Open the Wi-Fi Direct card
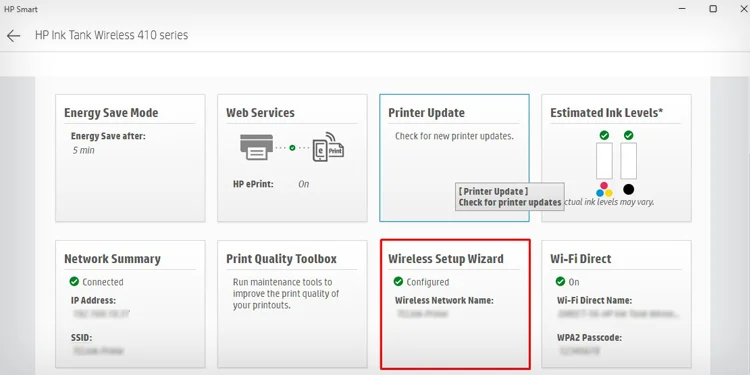Image resolution: width=750 pixels, height=375 pixels. pos(616,304)
